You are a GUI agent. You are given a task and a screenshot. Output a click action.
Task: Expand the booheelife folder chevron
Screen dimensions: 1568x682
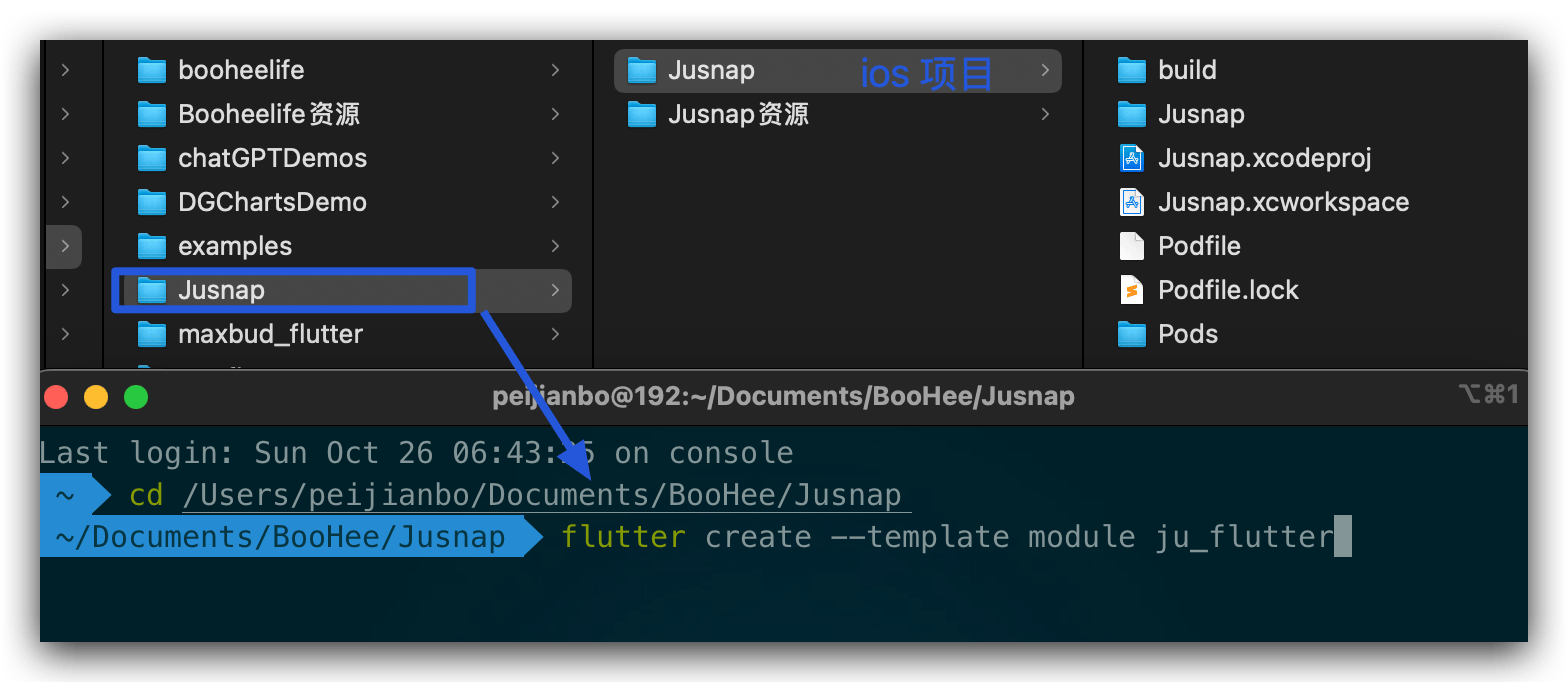(555, 70)
